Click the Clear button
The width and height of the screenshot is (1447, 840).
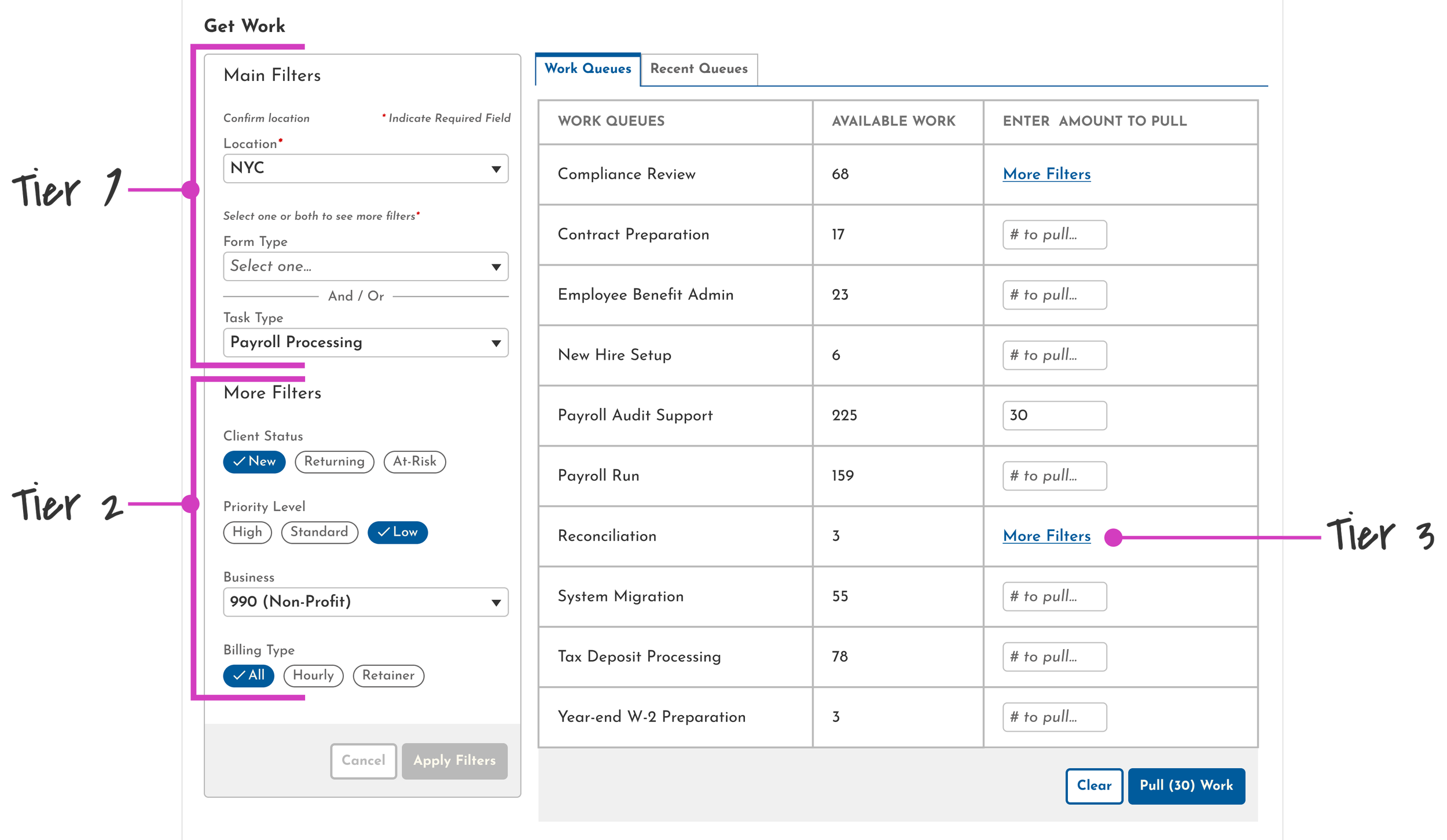[1094, 786]
